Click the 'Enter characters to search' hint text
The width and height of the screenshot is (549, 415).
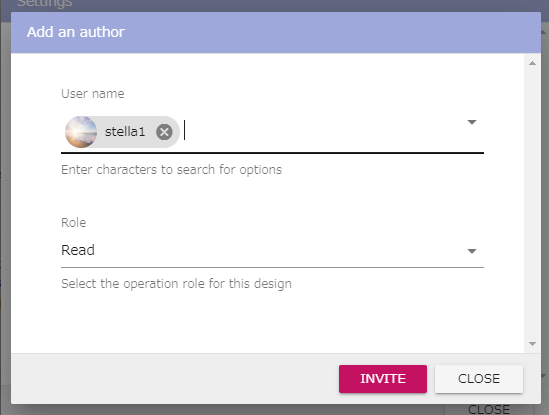(x=171, y=170)
